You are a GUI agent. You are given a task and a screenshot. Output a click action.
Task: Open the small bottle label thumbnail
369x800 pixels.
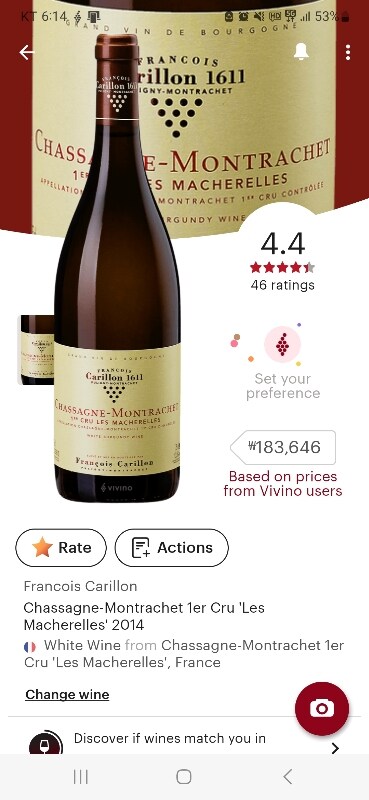(x=36, y=349)
